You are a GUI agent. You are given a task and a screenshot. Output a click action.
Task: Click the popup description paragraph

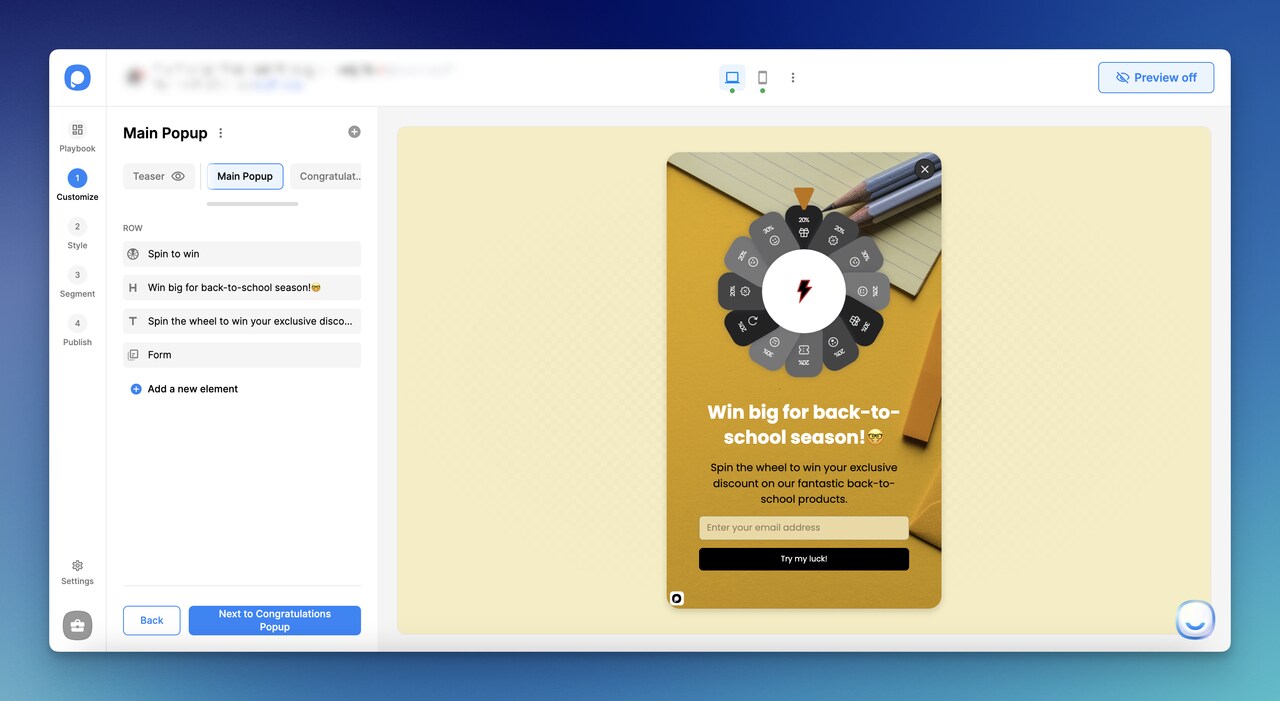(804, 483)
